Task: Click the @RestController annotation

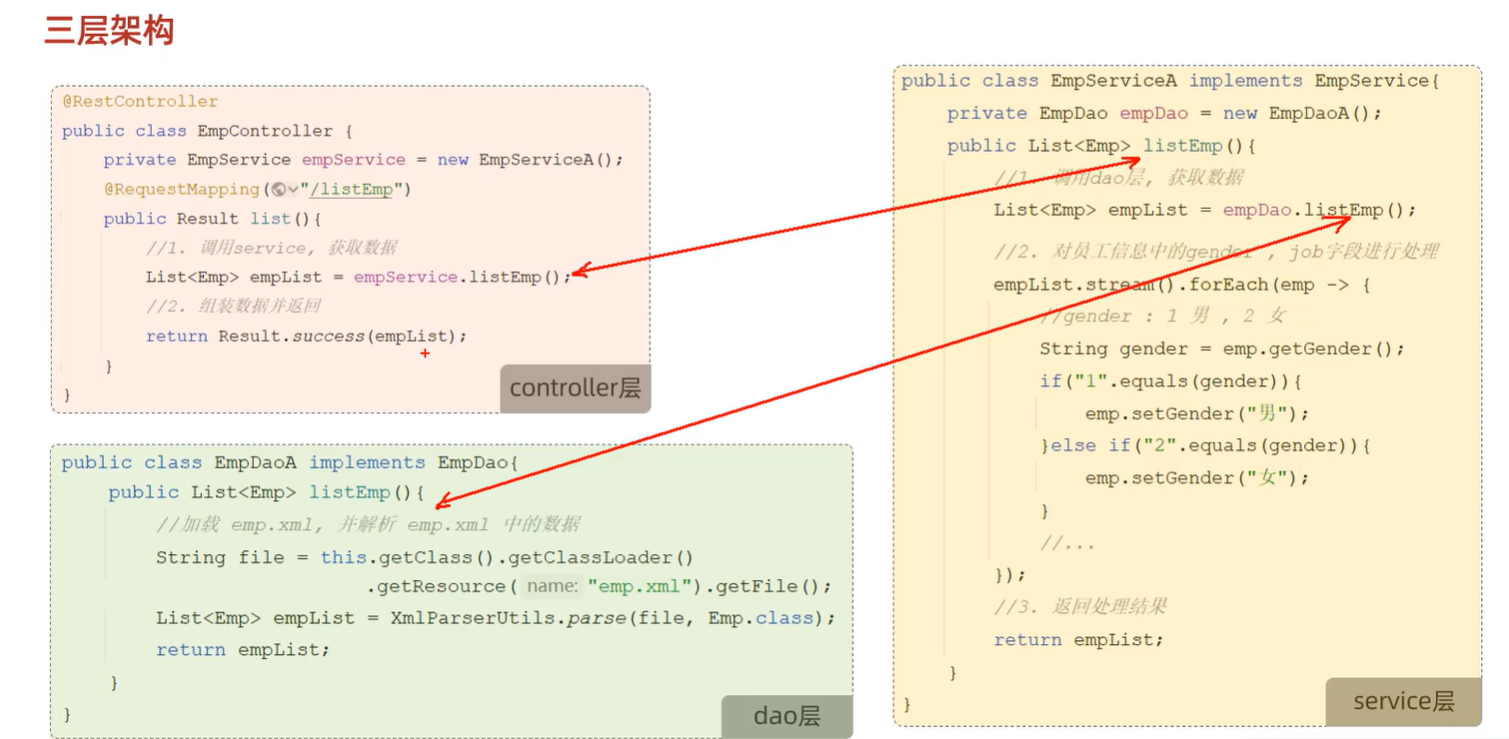Action: click(x=140, y=102)
